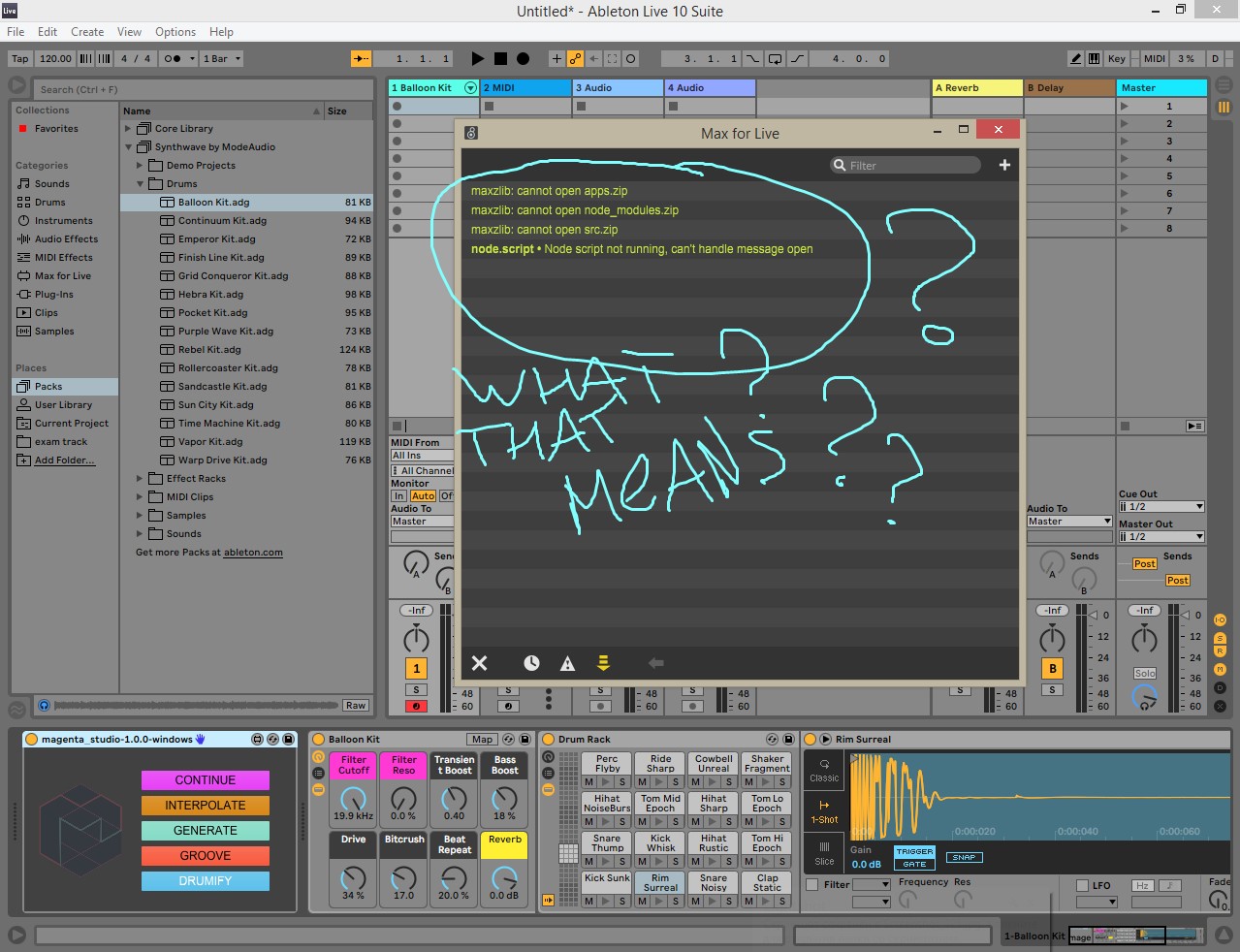Adjust the Reverb macro knob
This screenshot has width=1240, height=952.
point(504,878)
